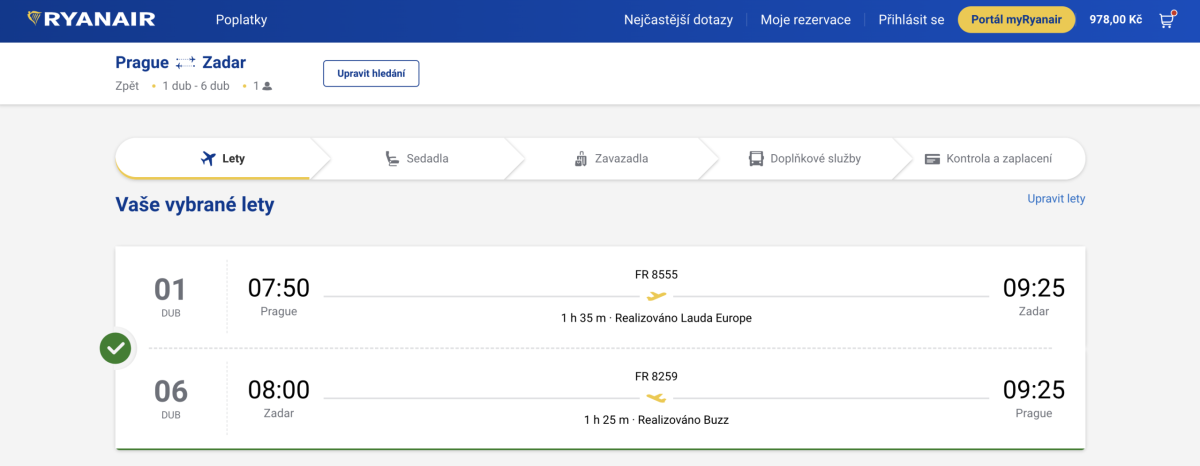Click the plane icon on flight FR 8259
The height and width of the screenshot is (466, 1200).
(656, 398)
